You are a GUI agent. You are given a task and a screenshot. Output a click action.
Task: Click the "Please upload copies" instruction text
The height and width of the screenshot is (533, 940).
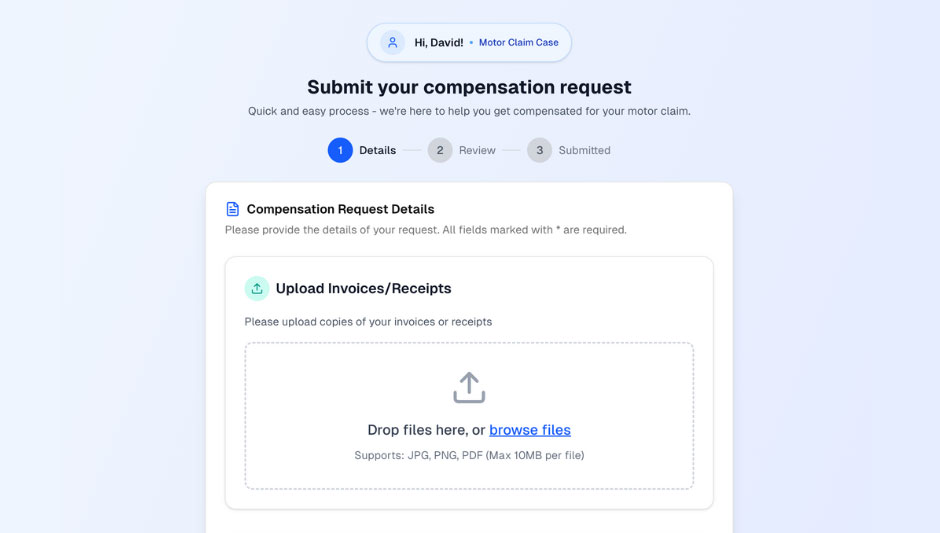point(368,322)
